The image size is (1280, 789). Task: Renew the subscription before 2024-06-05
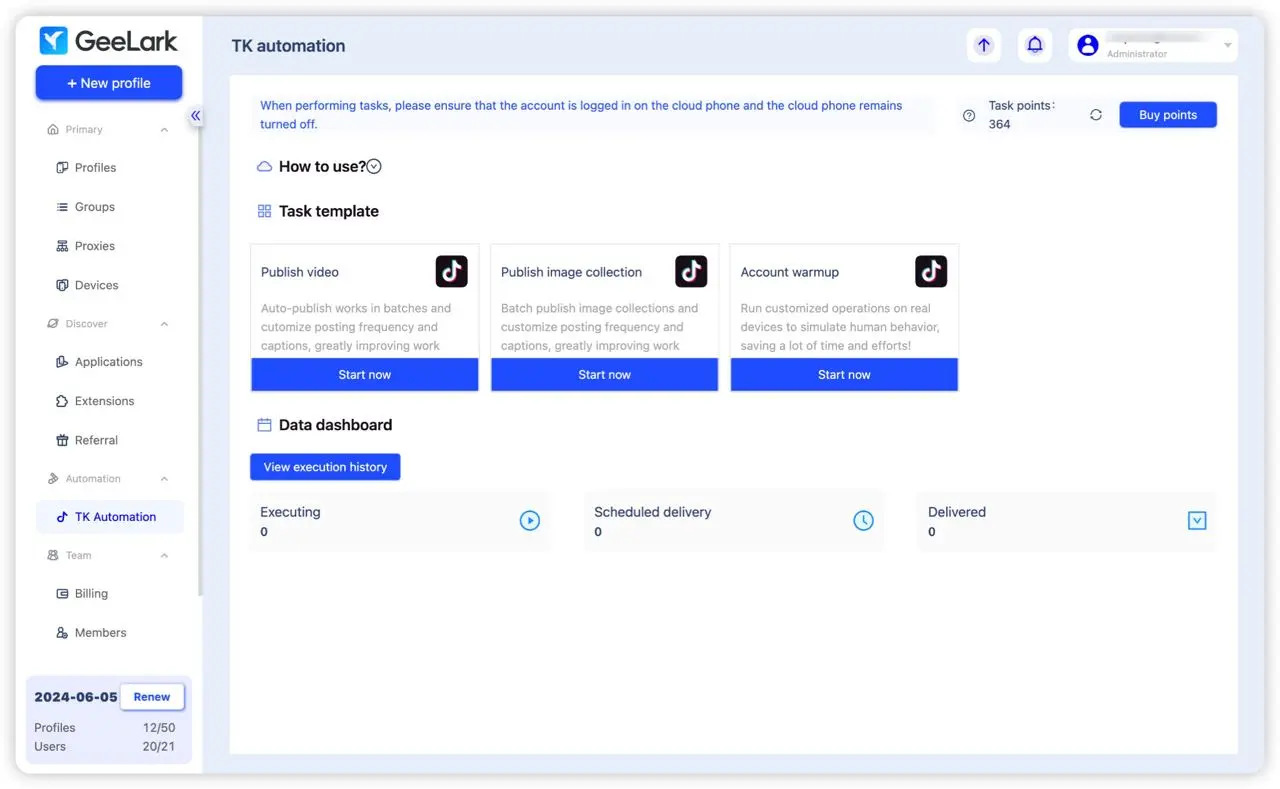151,696
